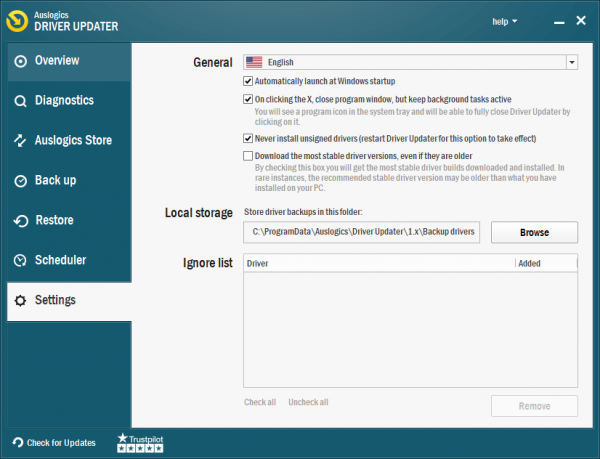
Task: Click the Scheduler clock icon
Action: 20,260
